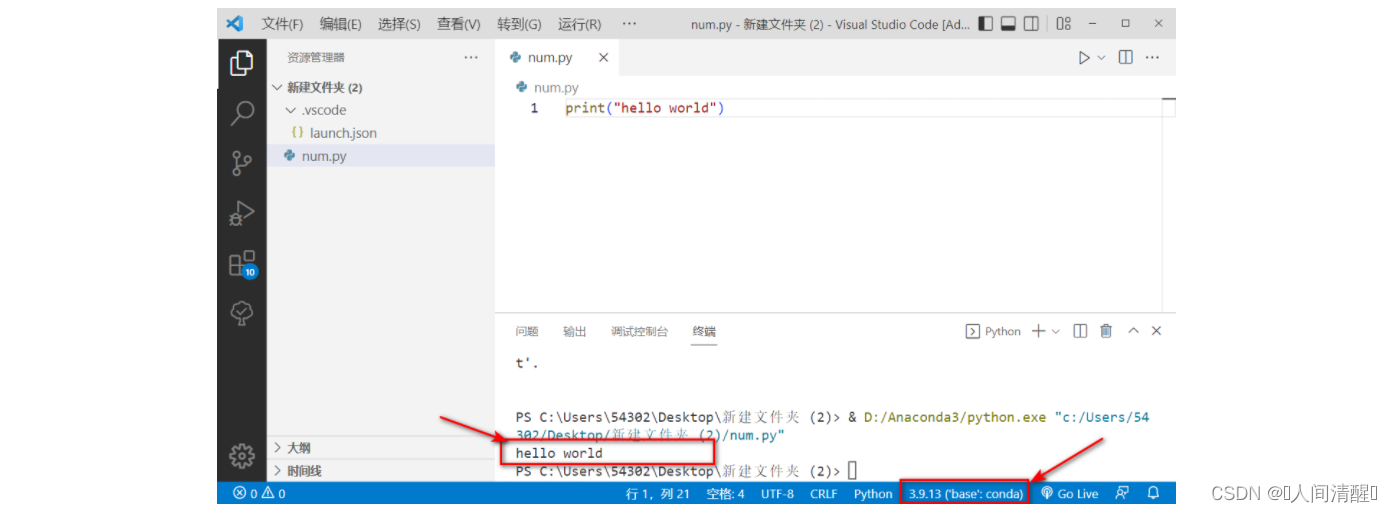
Task: Open Extensions view with 10 badge
Action: click(x=241, y=264)
